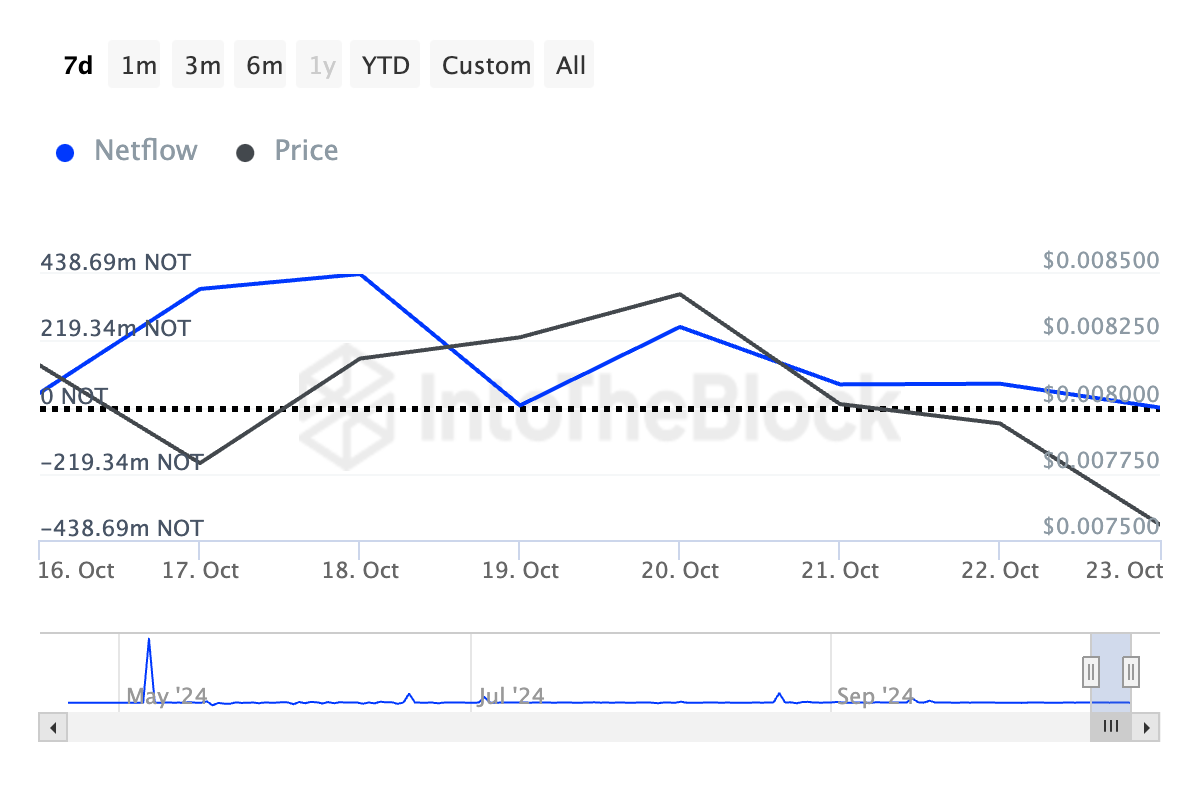Viewport: 1200px width, 800px height.
Task: Select the 7d time range
Action: (x=78, y=66)
